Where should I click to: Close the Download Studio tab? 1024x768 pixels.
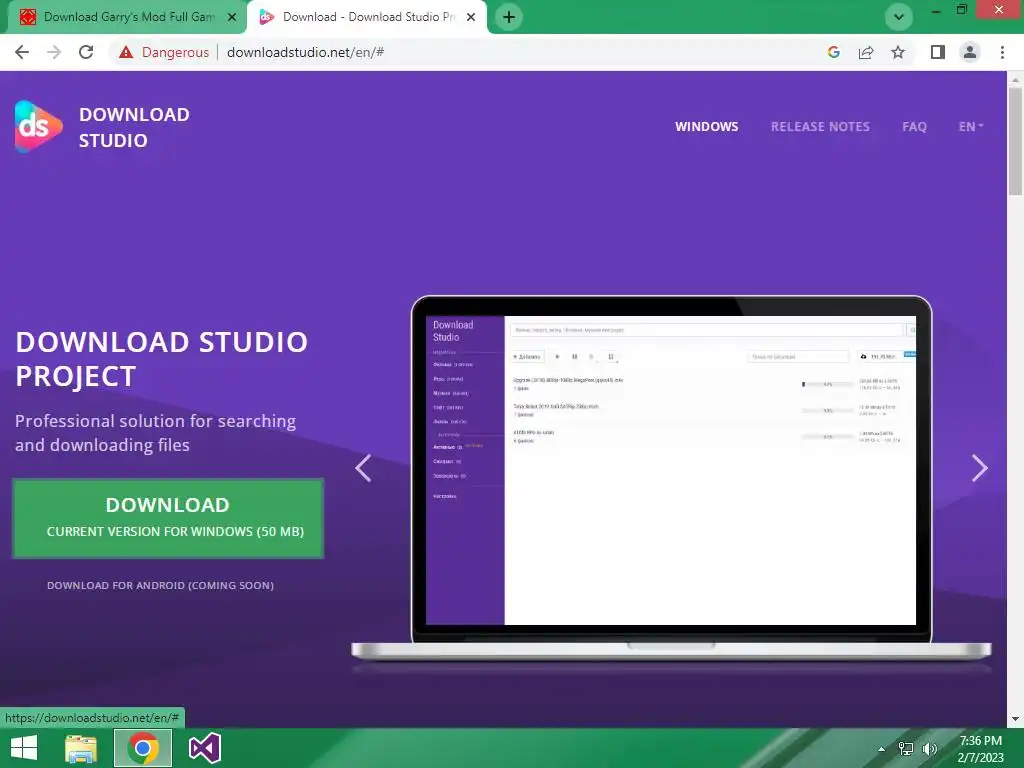point(471,17)
